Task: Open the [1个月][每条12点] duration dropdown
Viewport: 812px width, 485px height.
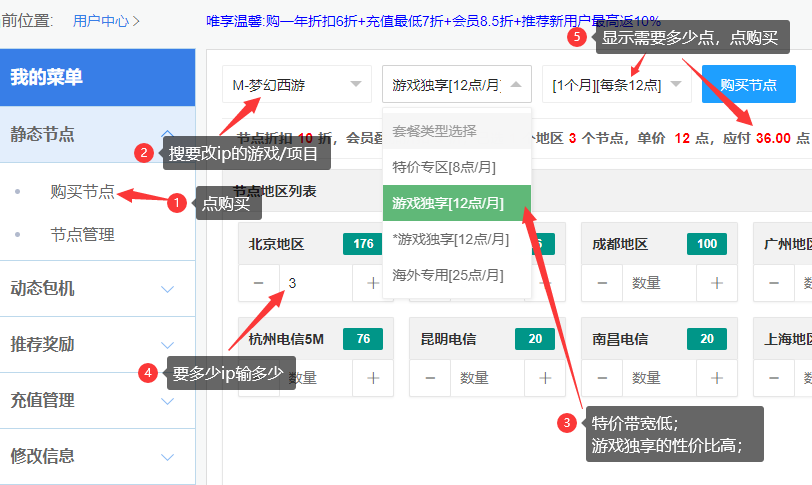Action: 616,84
